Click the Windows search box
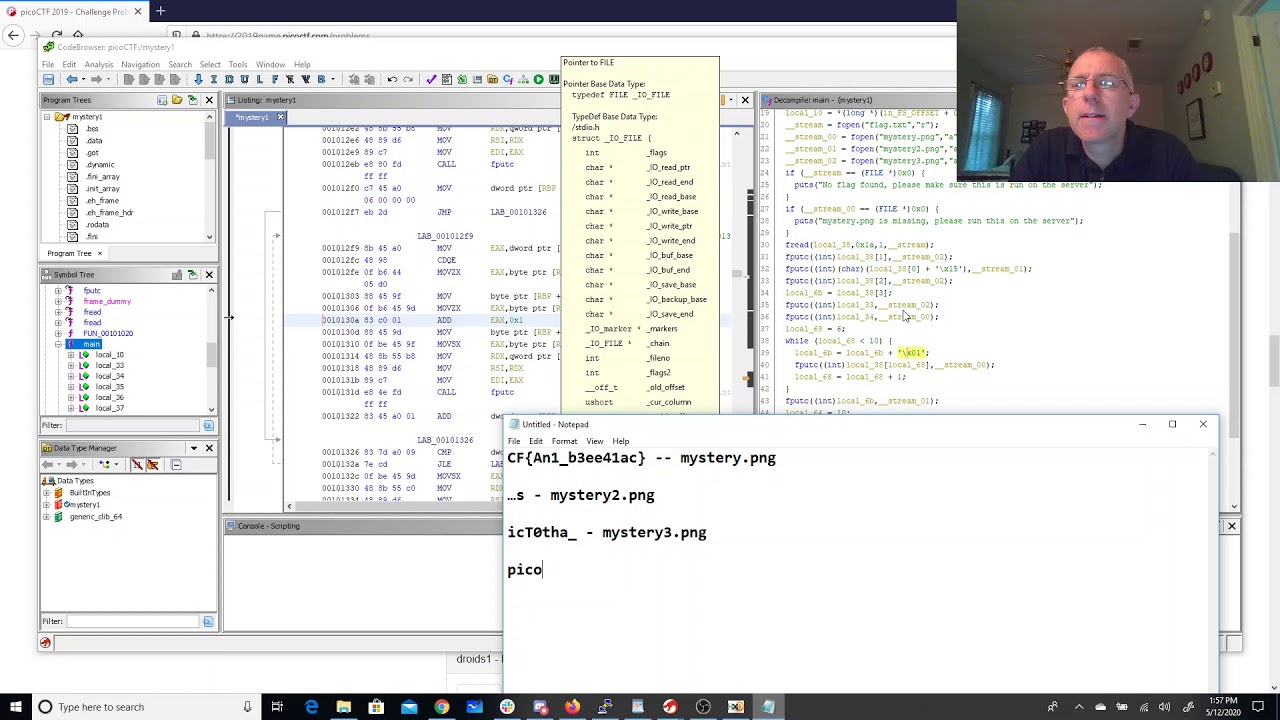1280x720 pixels. (x=145, y=707)
